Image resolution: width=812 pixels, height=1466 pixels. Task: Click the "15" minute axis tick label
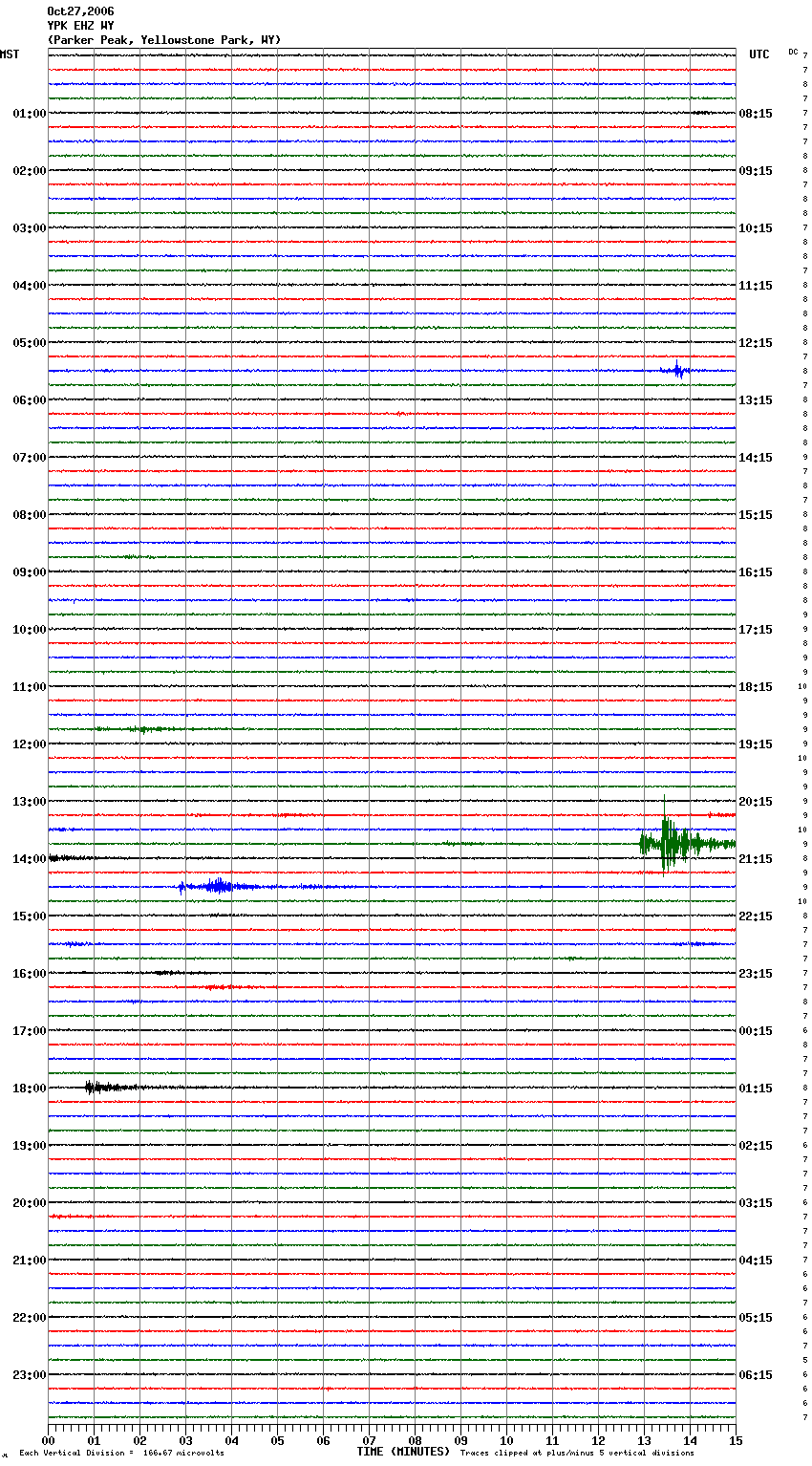click(736, 1440)
